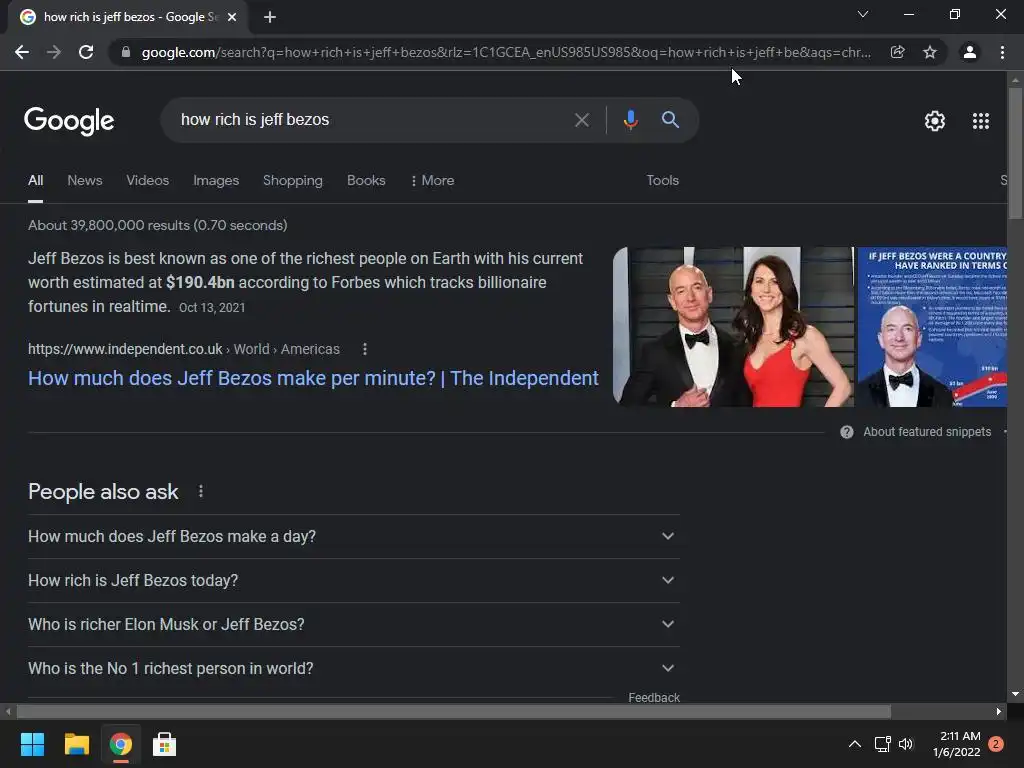Screen dimensions: 1024x768
Task: Click horizontal scrollbar right arrow
Action: 999,711
